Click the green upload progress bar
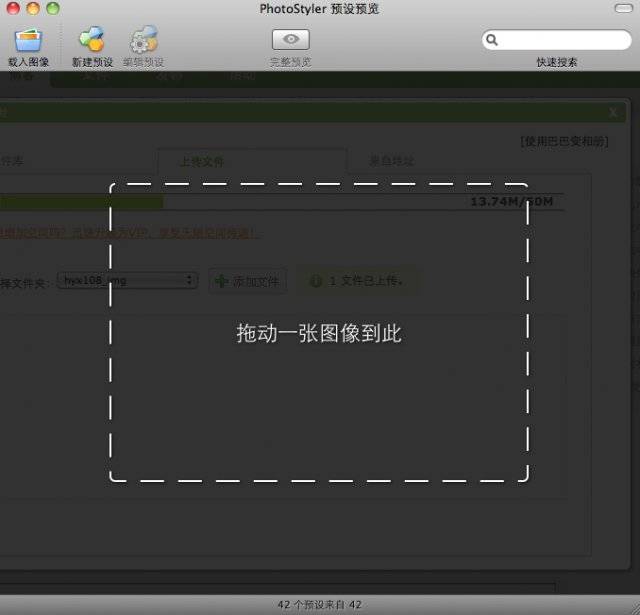 coord(80,202)
